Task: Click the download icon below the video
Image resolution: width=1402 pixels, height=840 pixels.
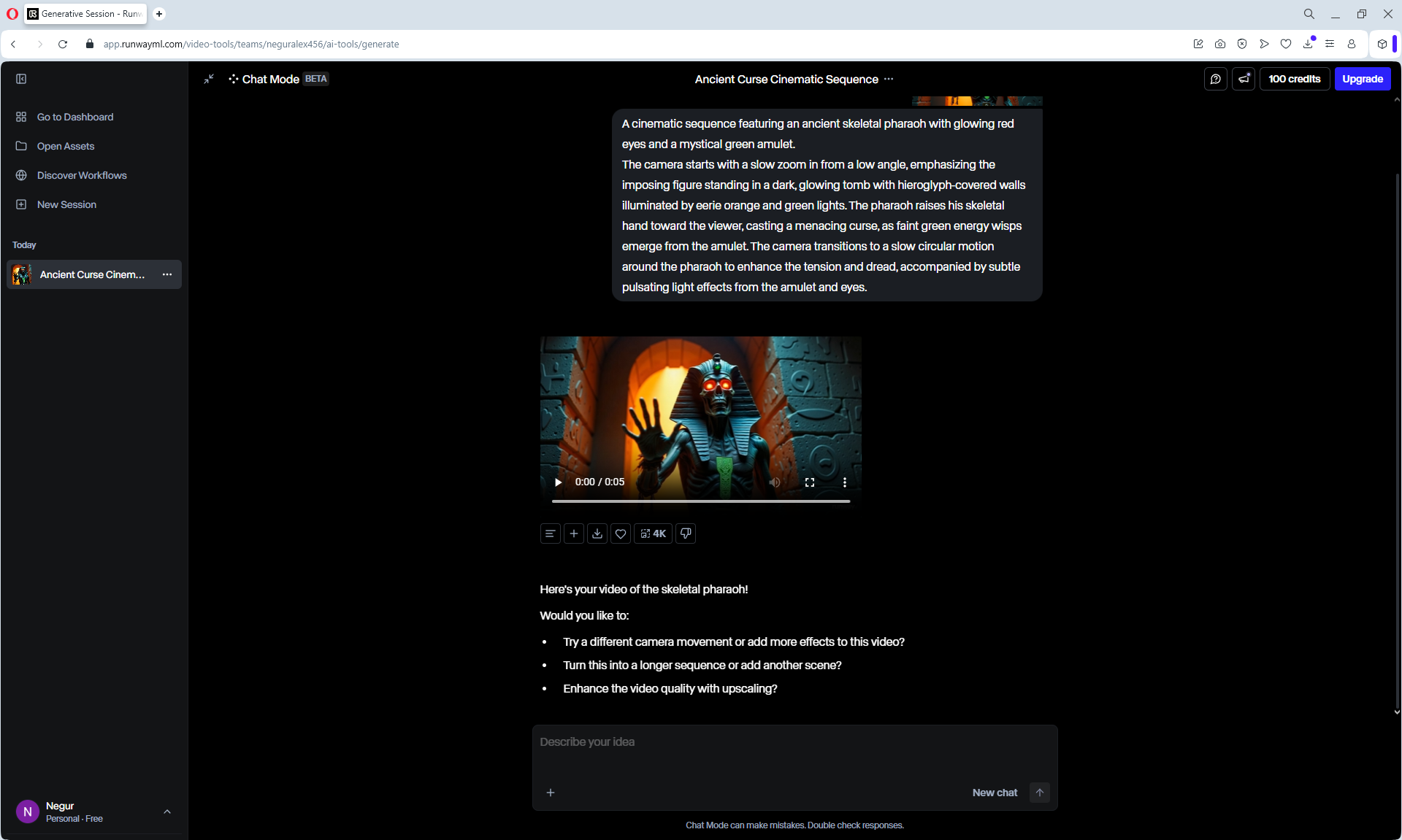Action: click(597, 533)
